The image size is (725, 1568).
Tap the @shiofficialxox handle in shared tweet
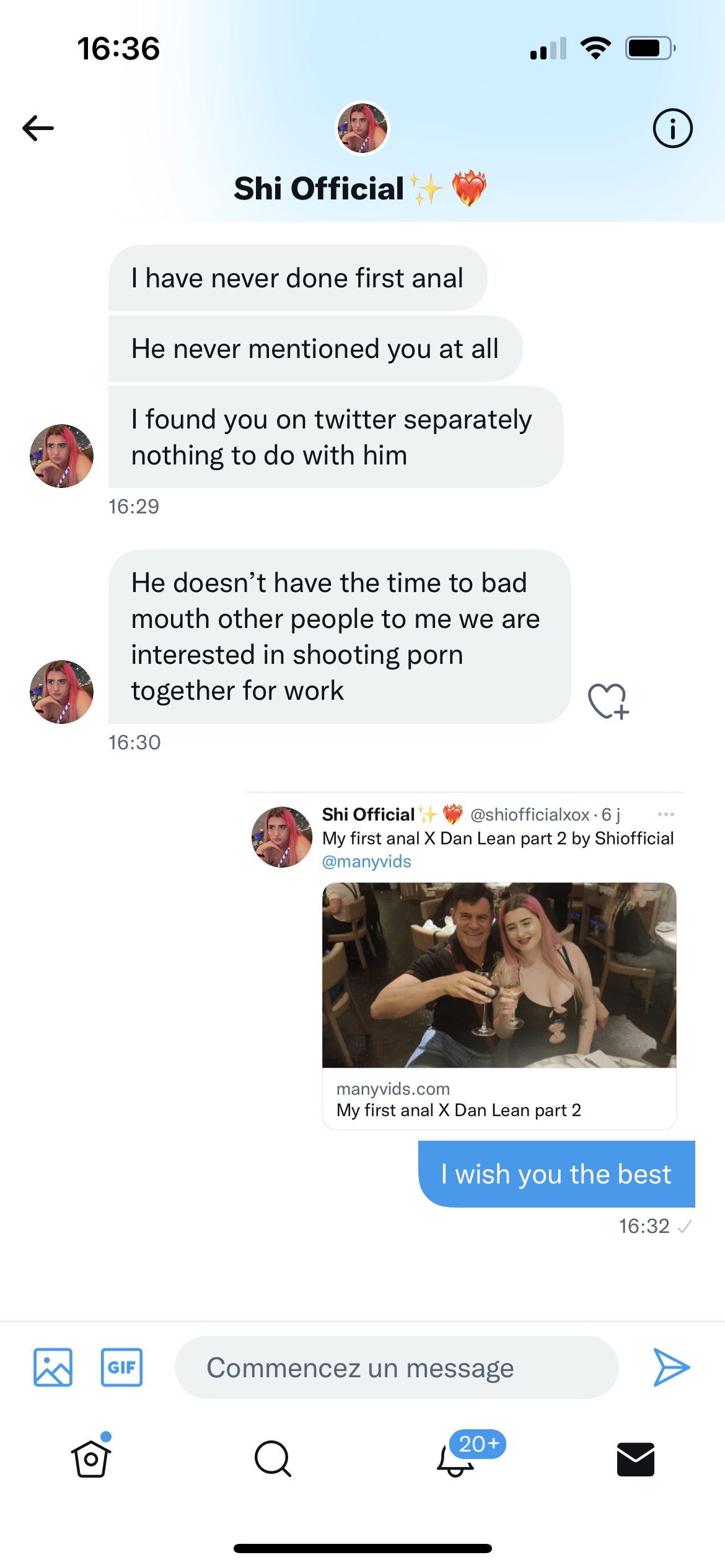(530, 814)
